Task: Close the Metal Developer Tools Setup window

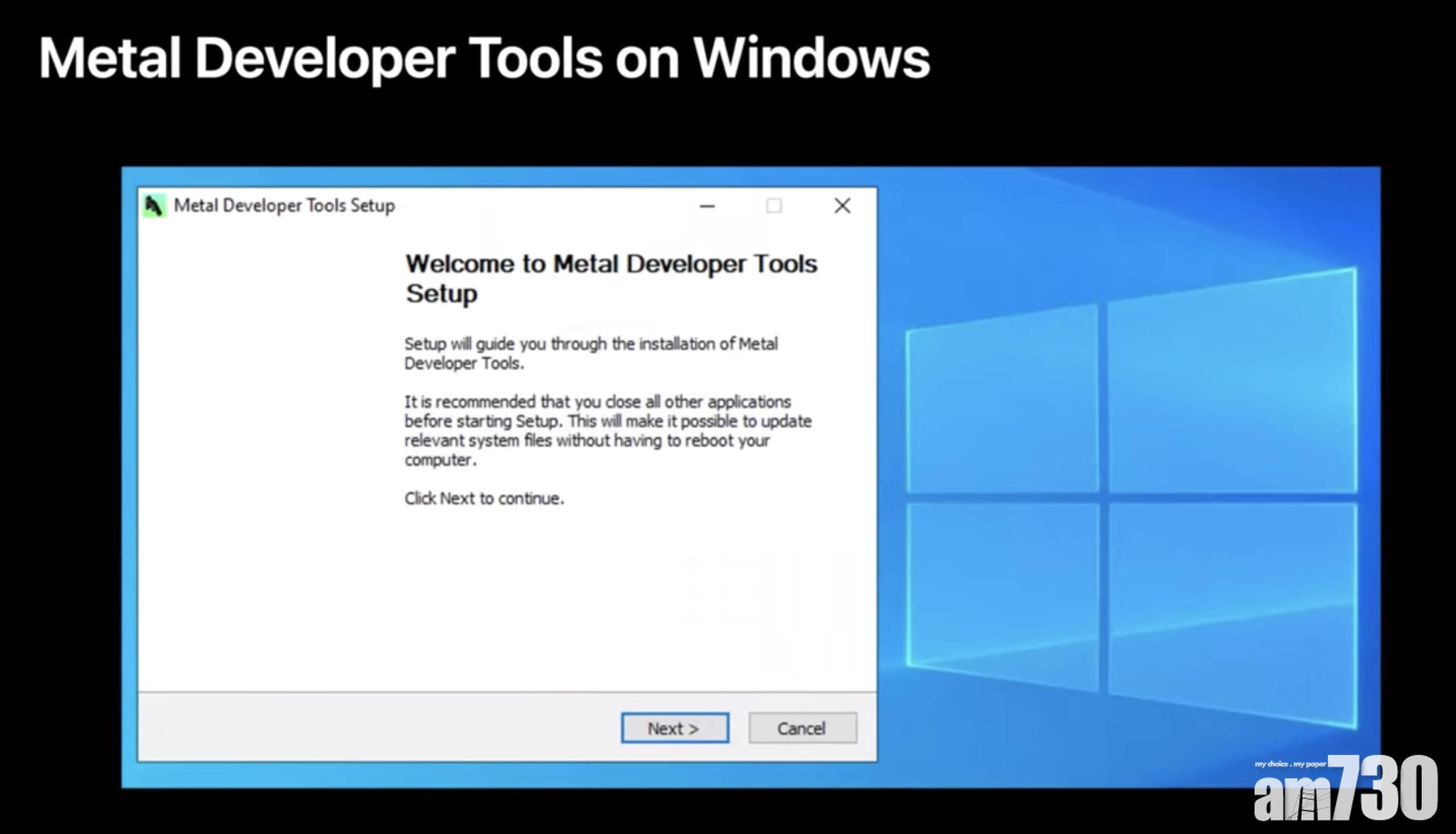Action: point(842,205)
